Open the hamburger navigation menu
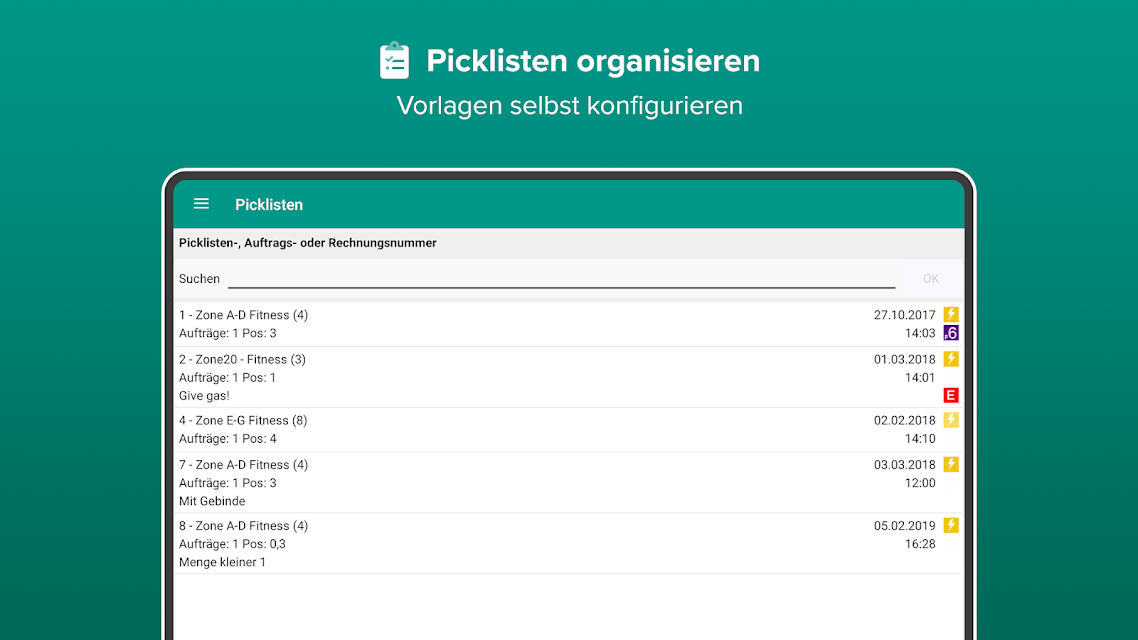Viewport: 1138px width, 640px height. 201,204
